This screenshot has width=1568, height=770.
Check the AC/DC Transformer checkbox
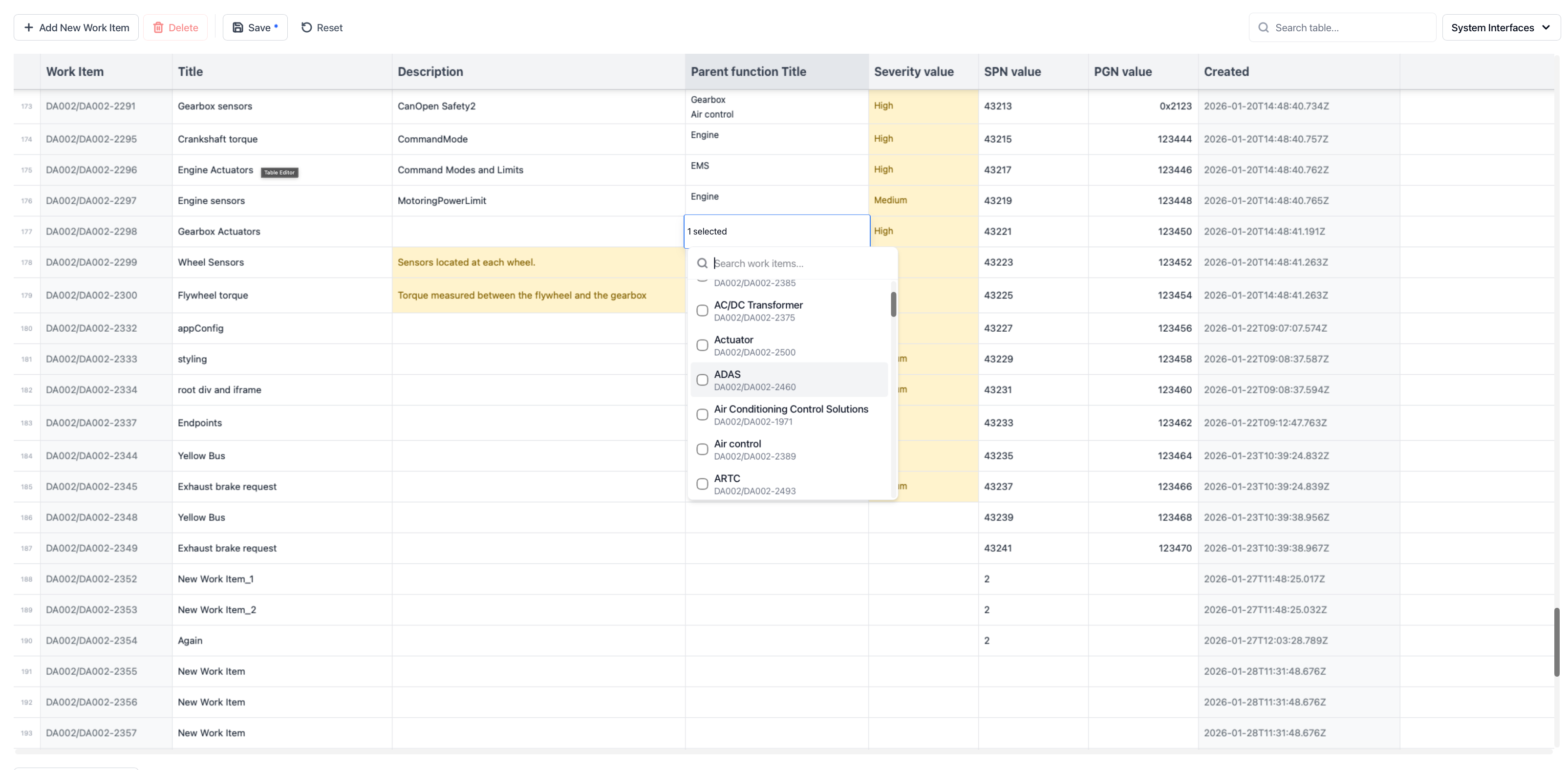702,310
